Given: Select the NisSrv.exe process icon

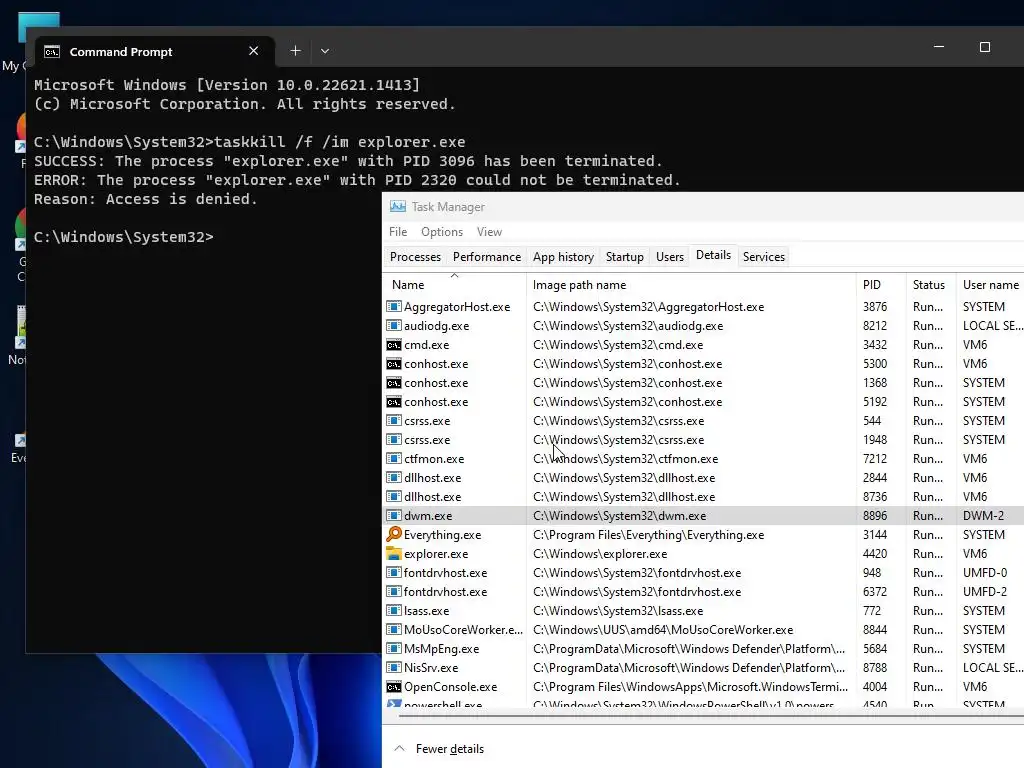Looking at the screenshot, I should pyautogui.click(x=394, y=667).
